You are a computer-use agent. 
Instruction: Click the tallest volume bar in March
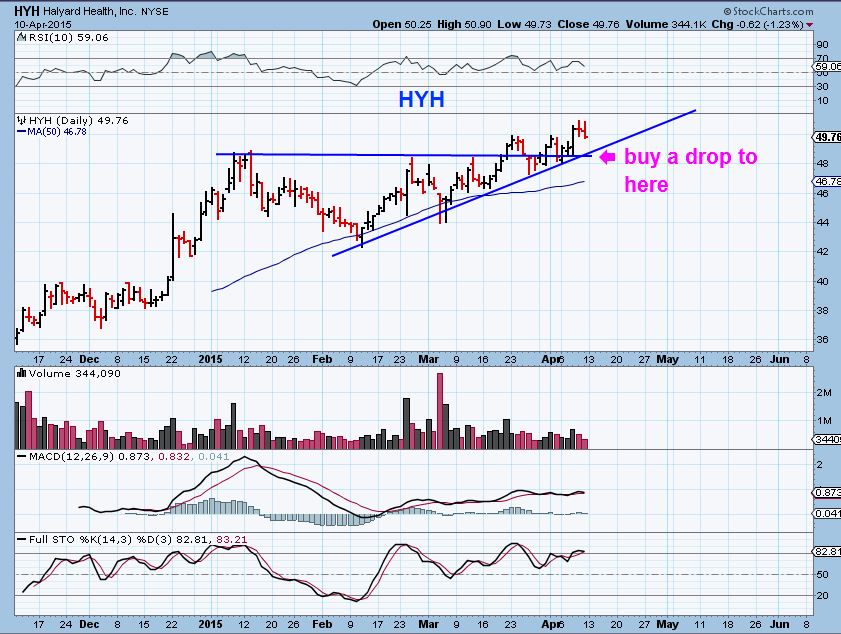click(440, 411)
